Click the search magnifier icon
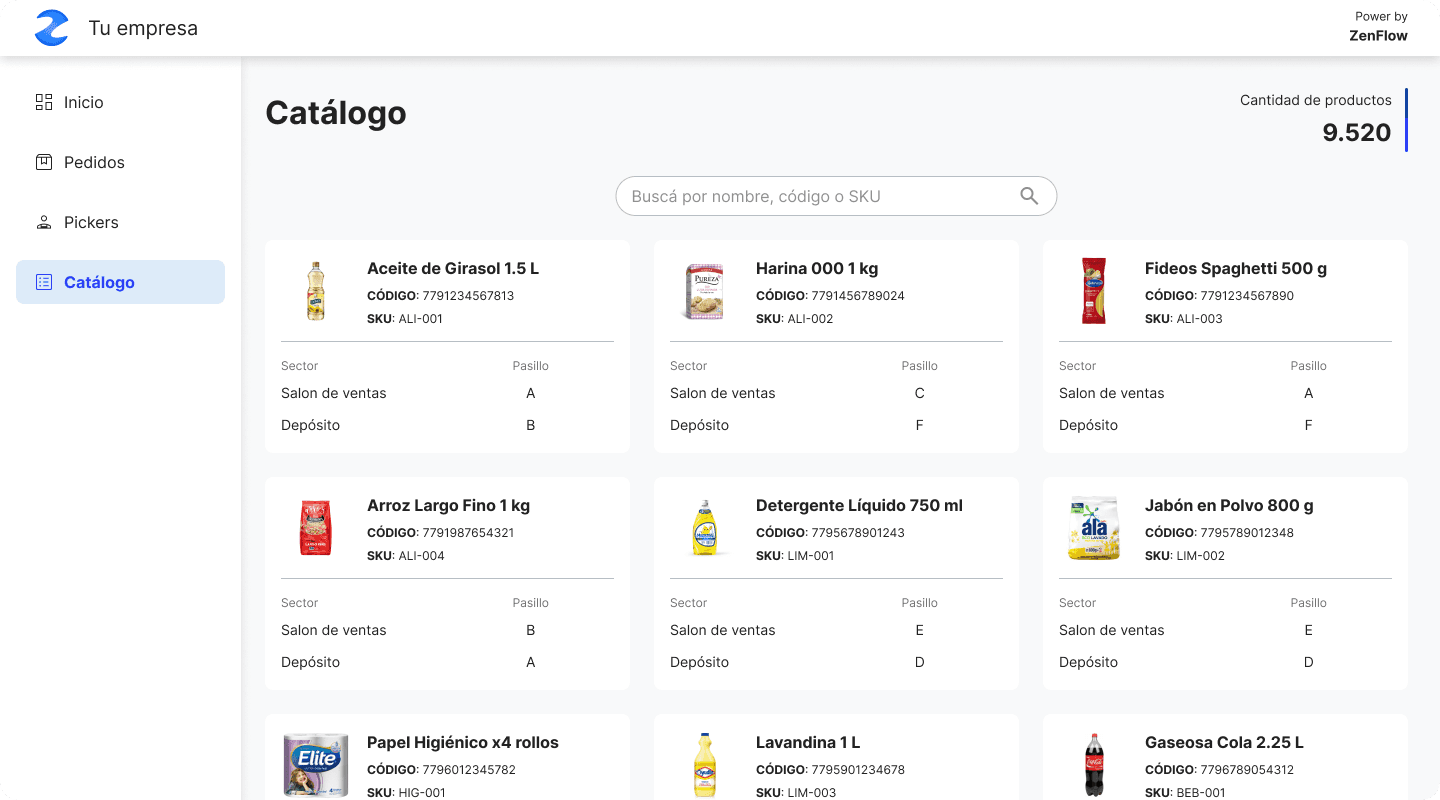 [x=1029, y=196]
